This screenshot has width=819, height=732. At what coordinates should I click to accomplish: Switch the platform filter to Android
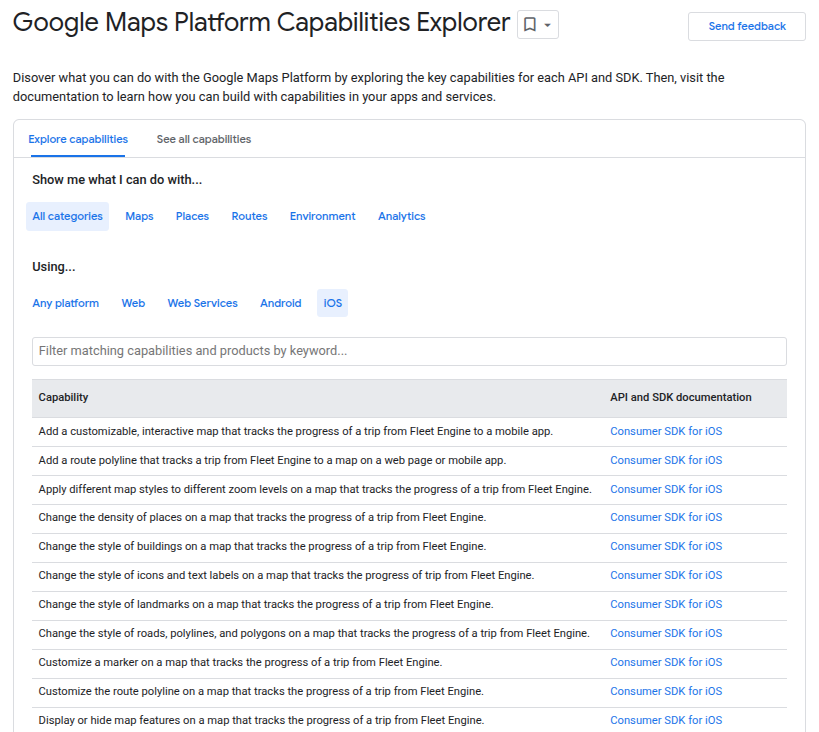tap(280, 303)
